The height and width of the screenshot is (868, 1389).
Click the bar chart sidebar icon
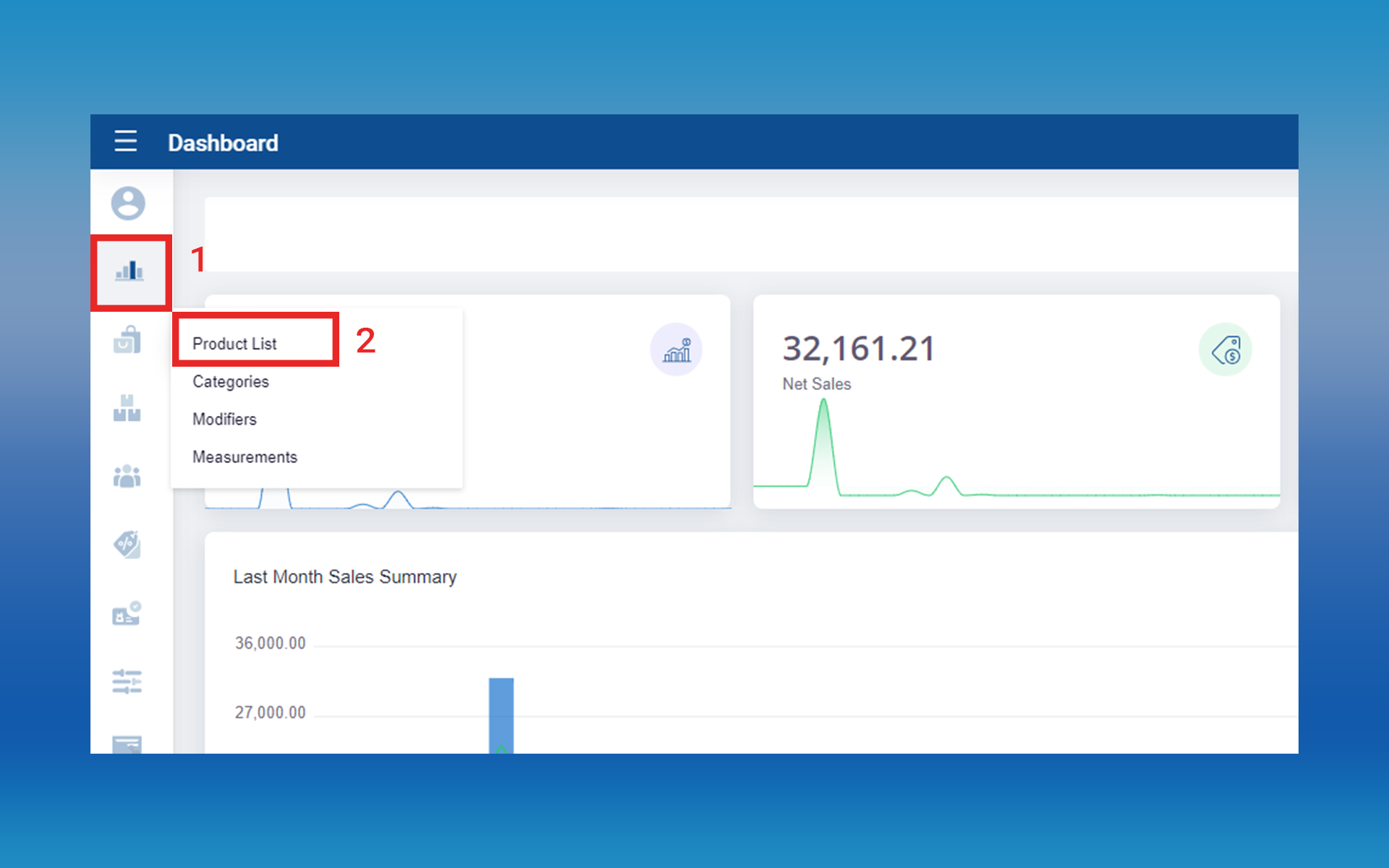[x=129, y=271]
